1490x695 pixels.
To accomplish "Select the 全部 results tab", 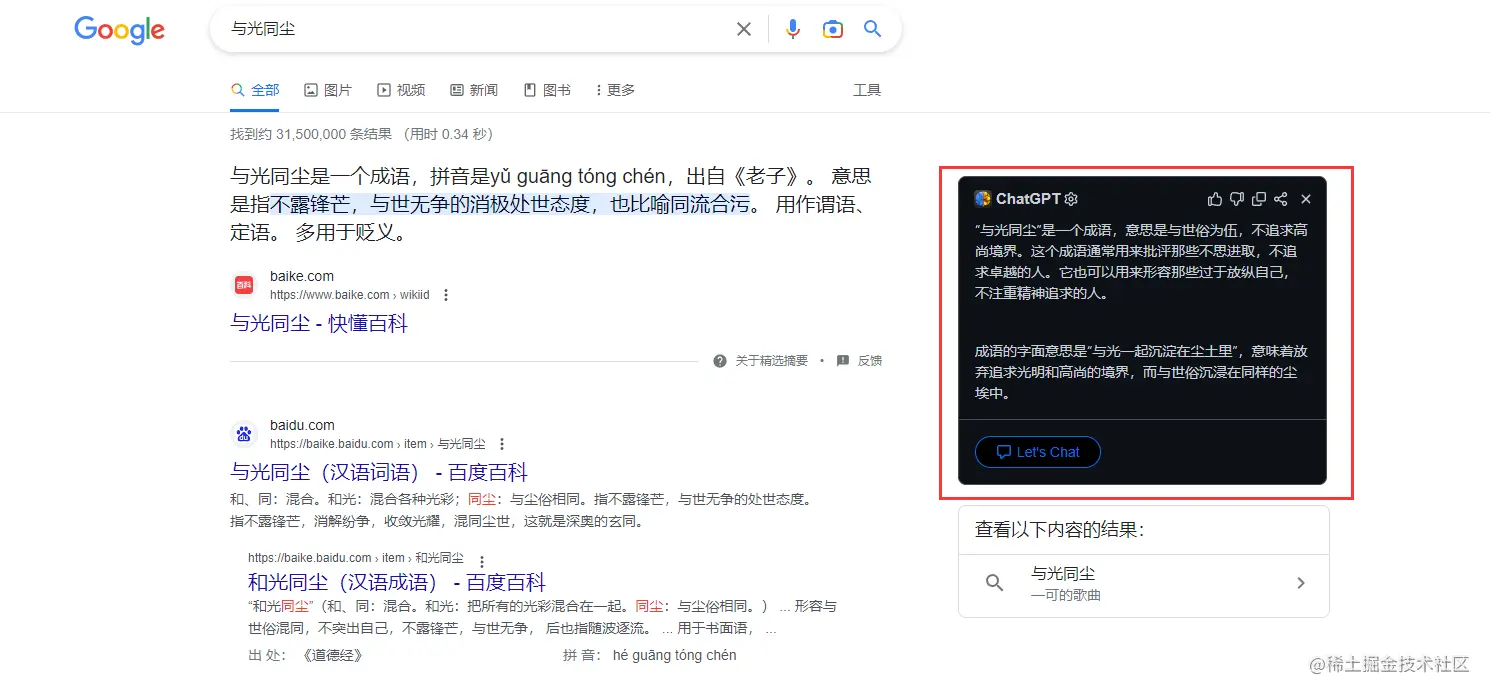I will pos(255,90).
